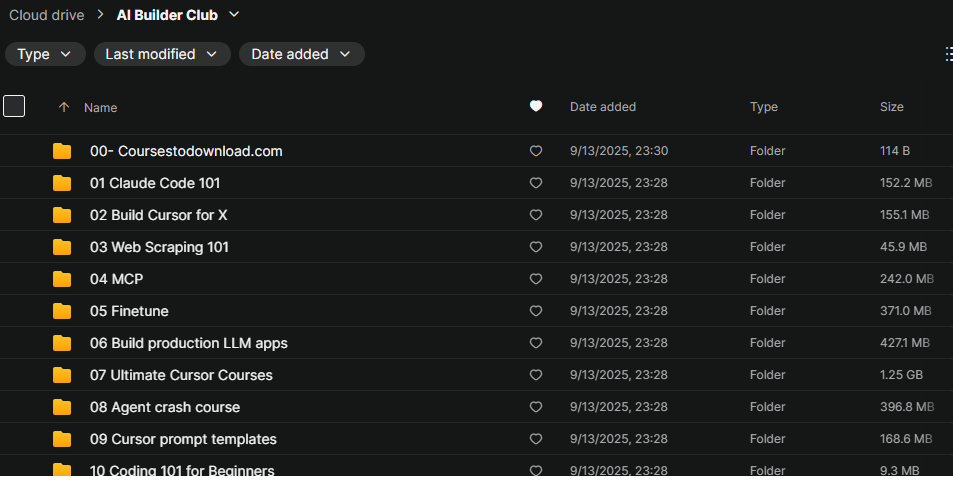Click the 05 Finetune folder icon

pyautogui.click(x=62, y=311)
